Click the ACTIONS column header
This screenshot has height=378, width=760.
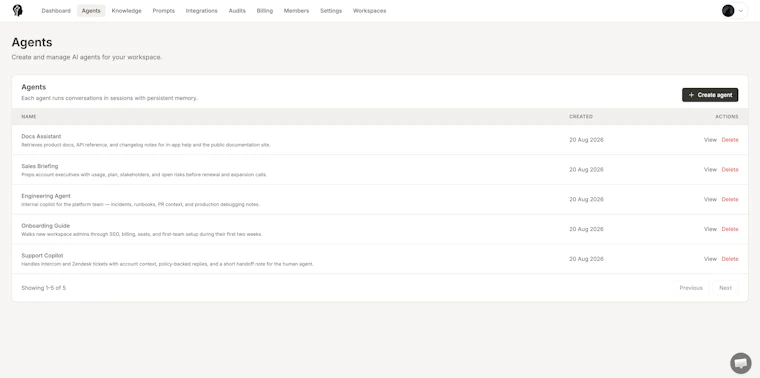[727, 117]
